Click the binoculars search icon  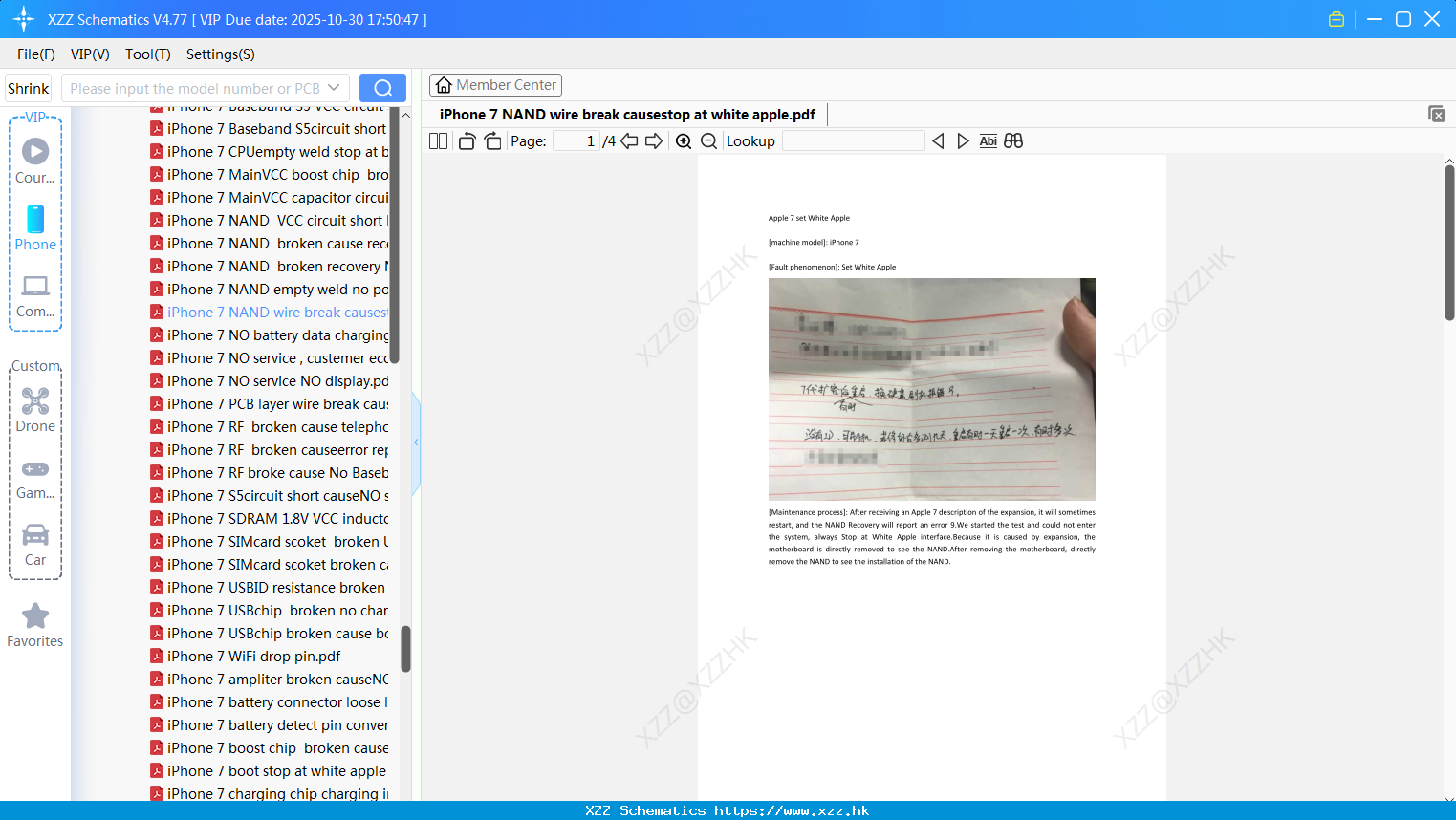[x=1013, y=141]
